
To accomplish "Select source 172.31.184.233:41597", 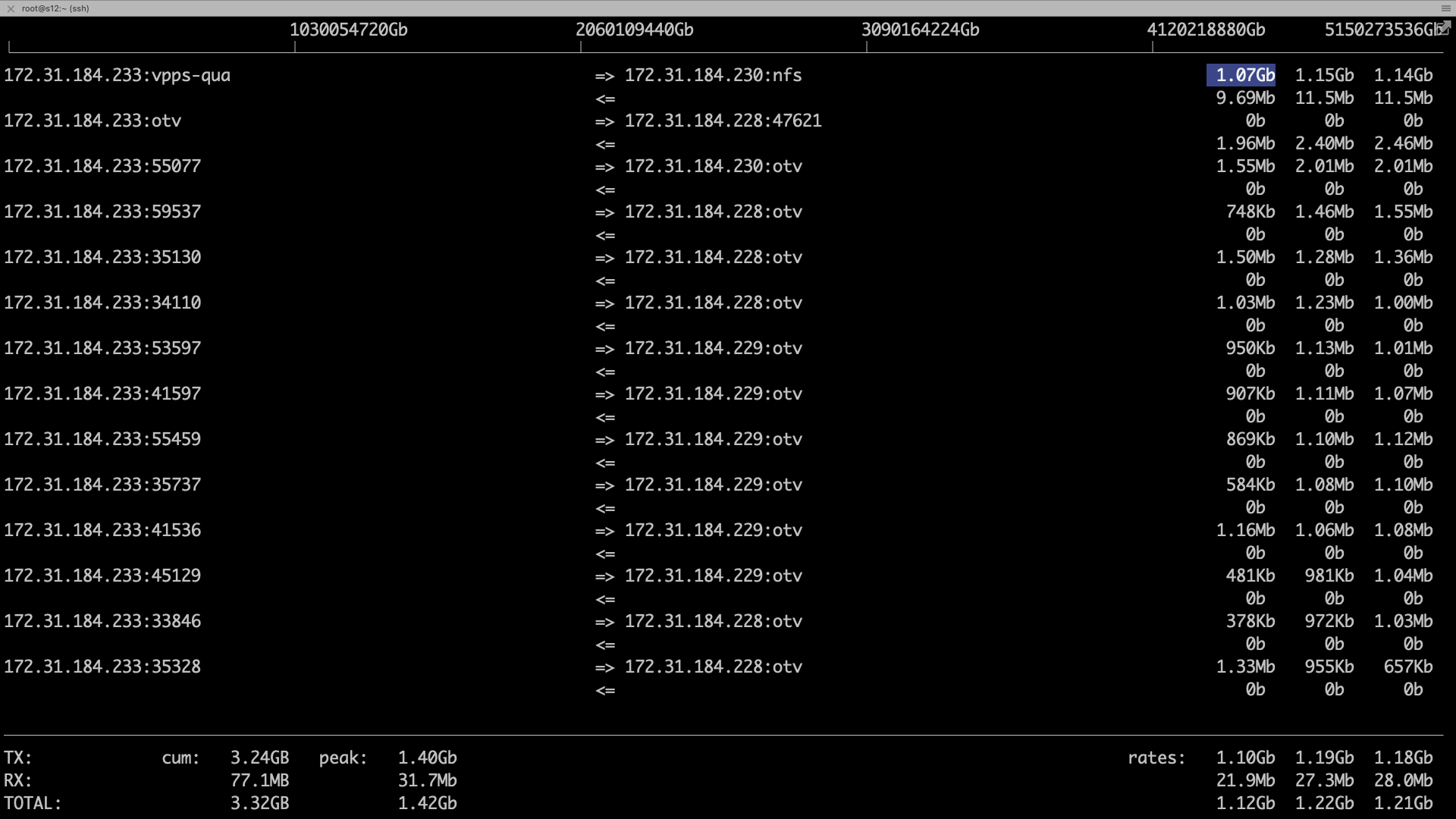I will [x=102, y=394].
